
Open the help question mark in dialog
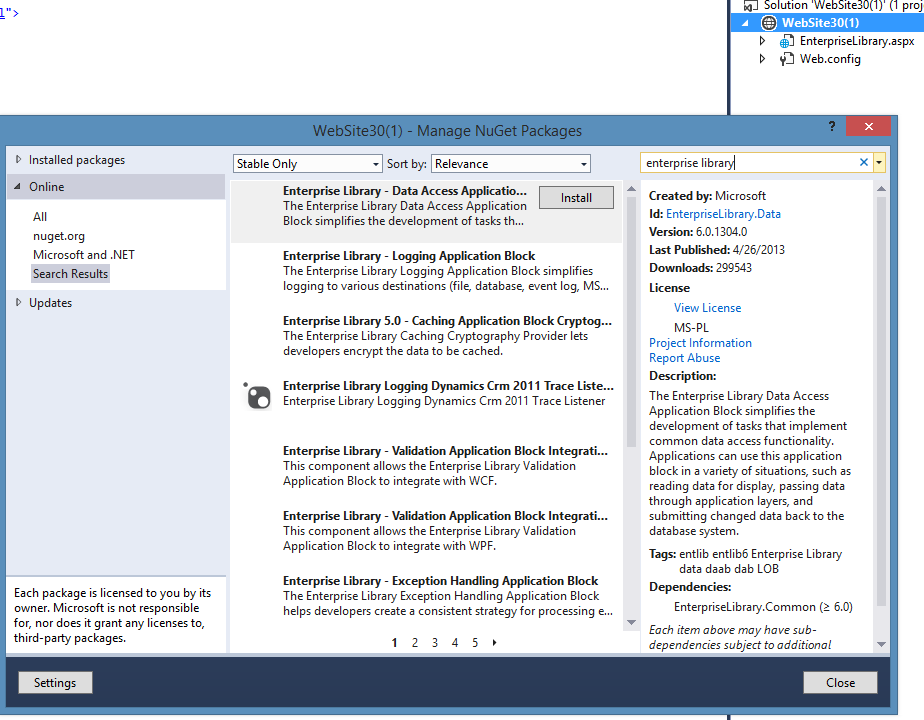pyautogui.click(x=831, y=126)
